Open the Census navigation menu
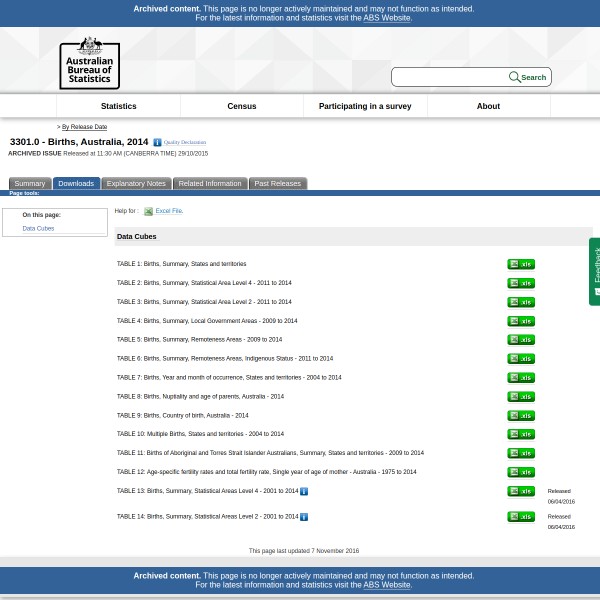The image size is (600, 600). tap(242, 106)
